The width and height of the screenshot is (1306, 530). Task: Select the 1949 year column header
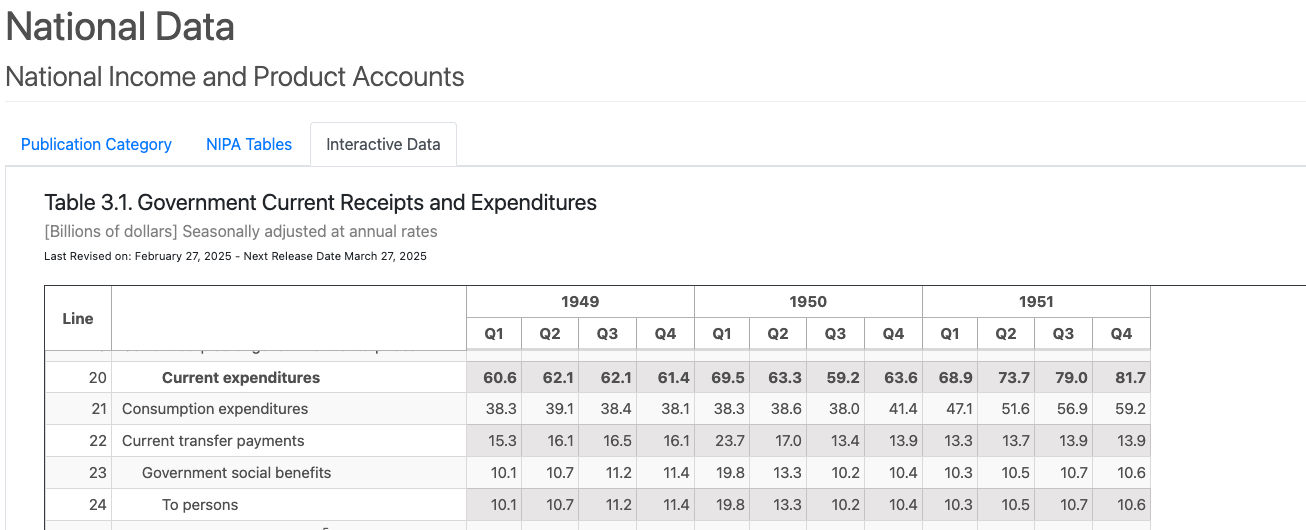pos(580,301)
